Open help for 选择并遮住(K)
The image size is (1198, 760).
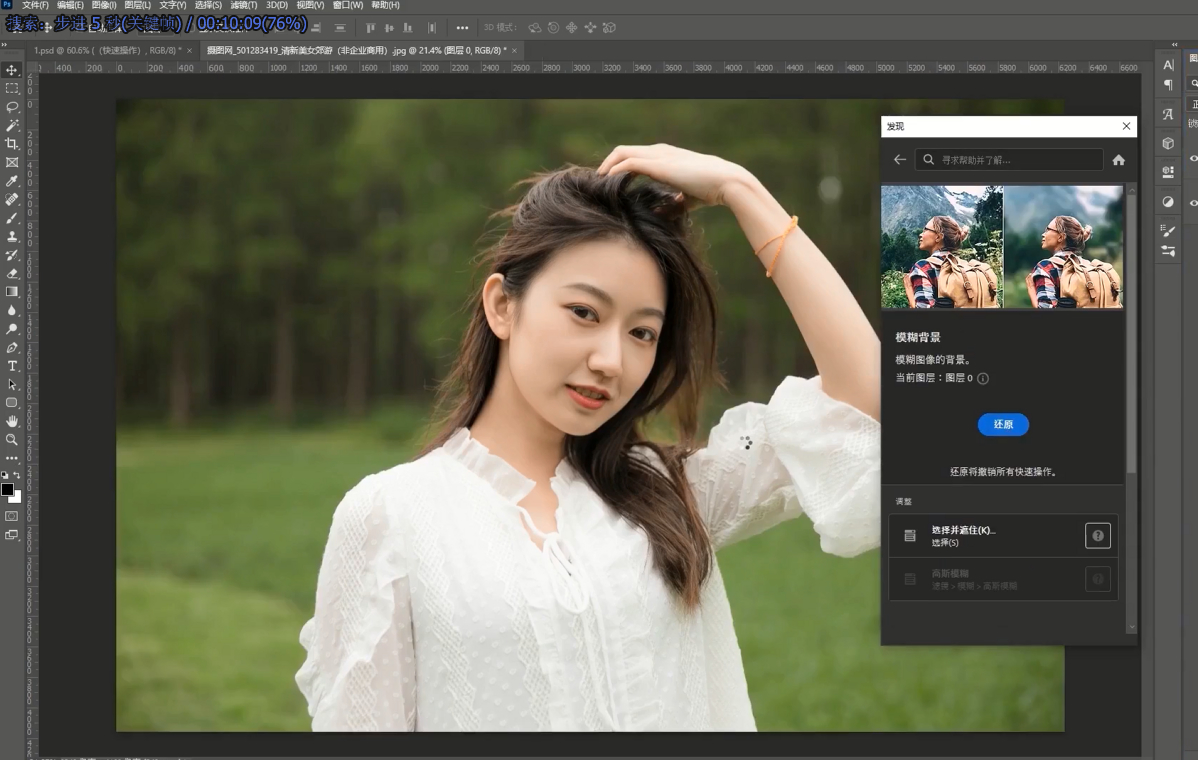pyautogui.click(x=1098, y=535)
